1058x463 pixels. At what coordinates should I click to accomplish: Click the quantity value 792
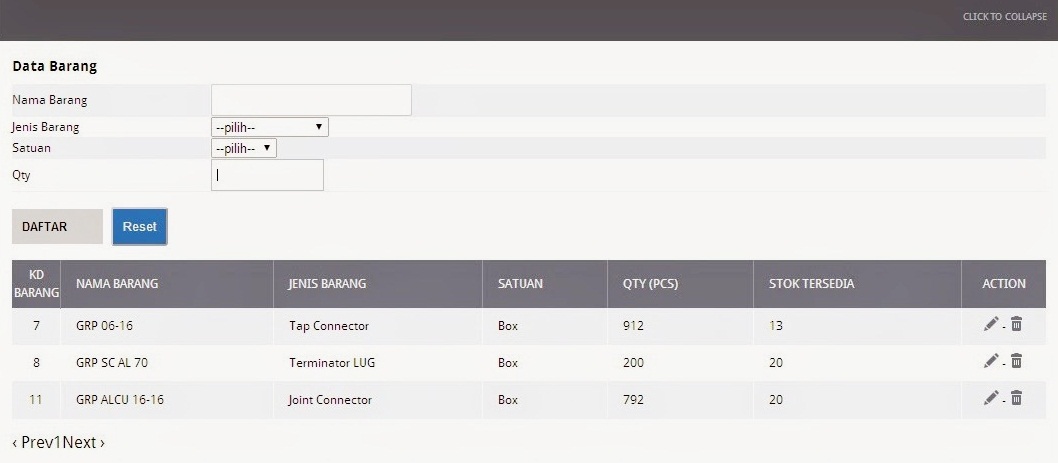[x=634, y=400]
